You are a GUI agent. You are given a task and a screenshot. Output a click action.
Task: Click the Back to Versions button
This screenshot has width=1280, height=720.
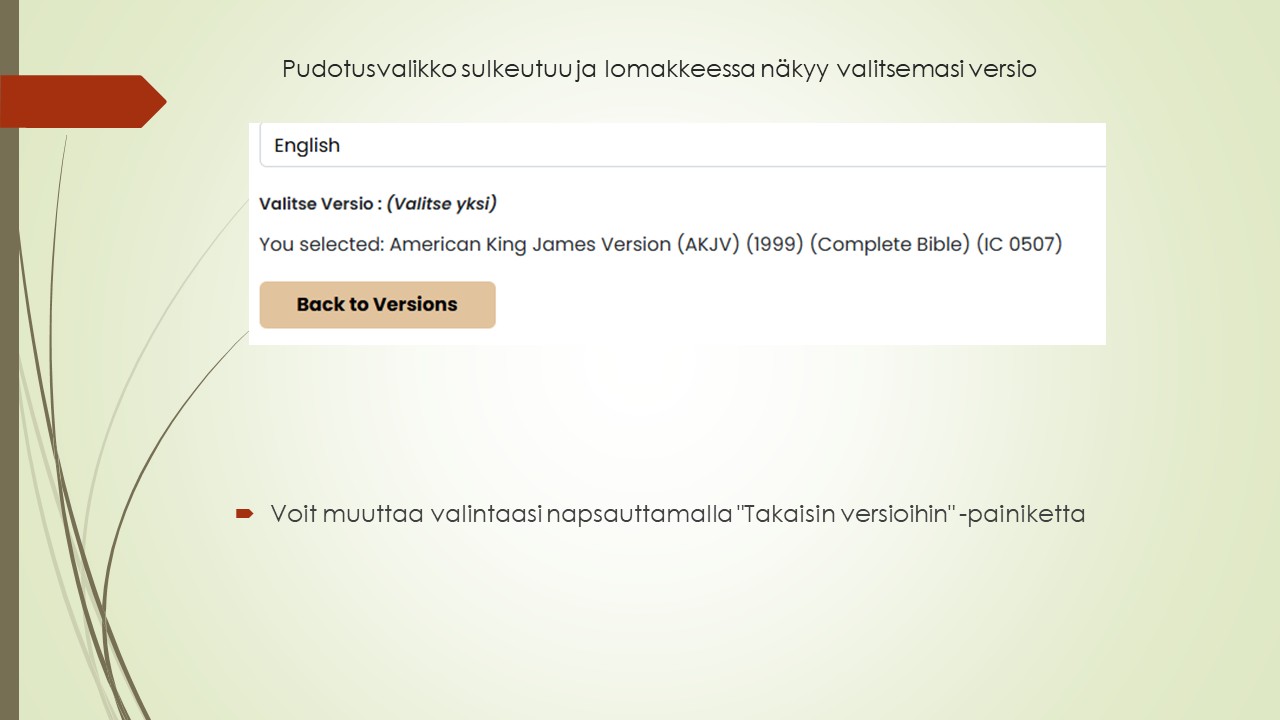(x=377, y=305)
